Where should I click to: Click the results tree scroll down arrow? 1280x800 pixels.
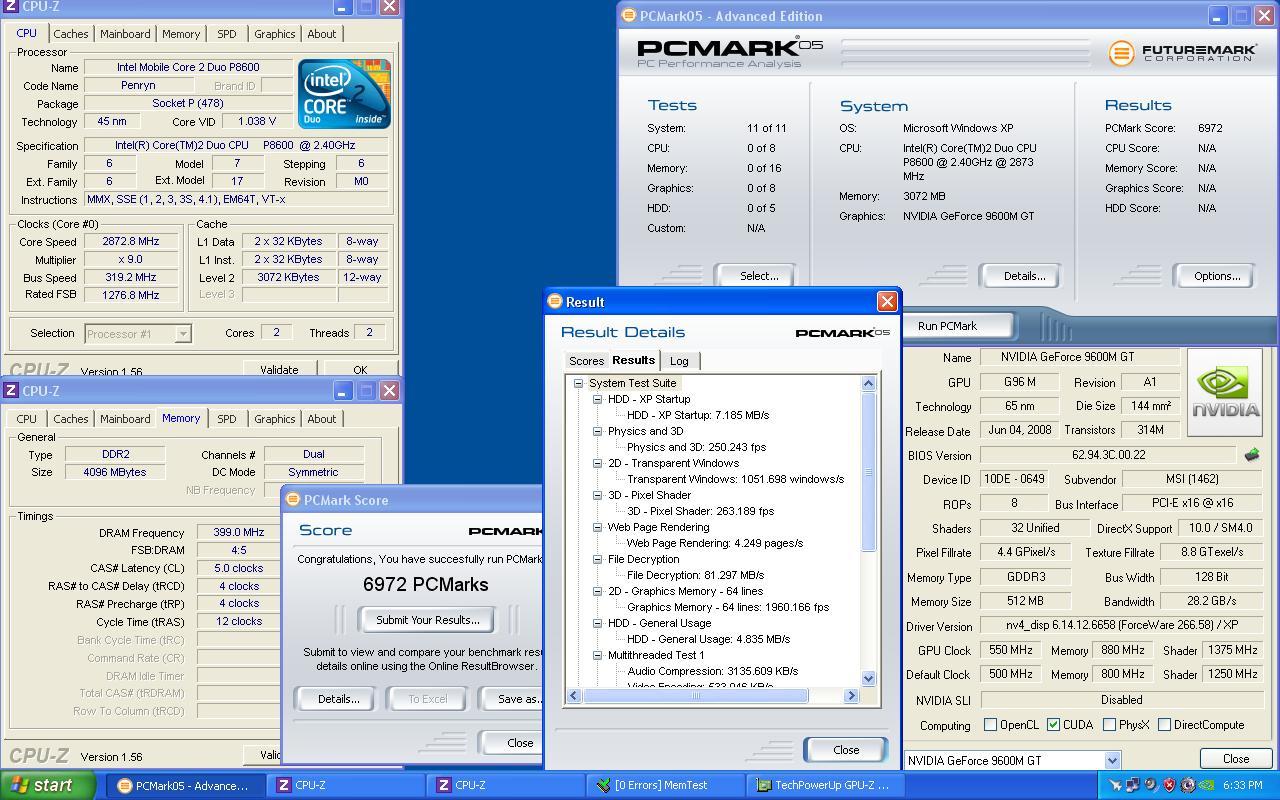(868, 679)
